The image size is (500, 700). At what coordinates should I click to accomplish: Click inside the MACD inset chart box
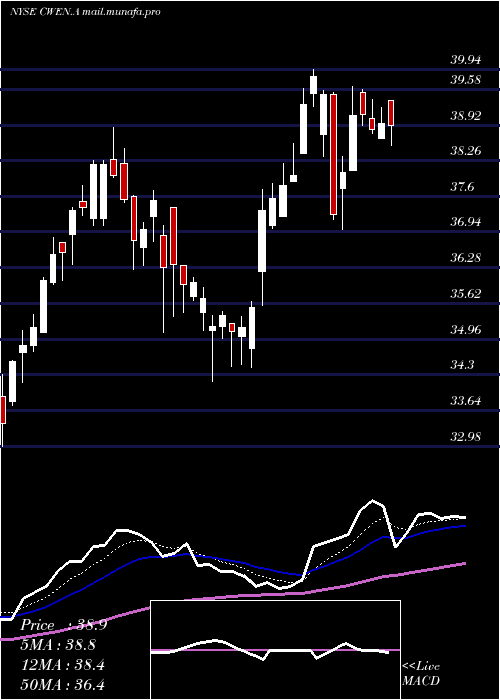[x=275, y=650]
